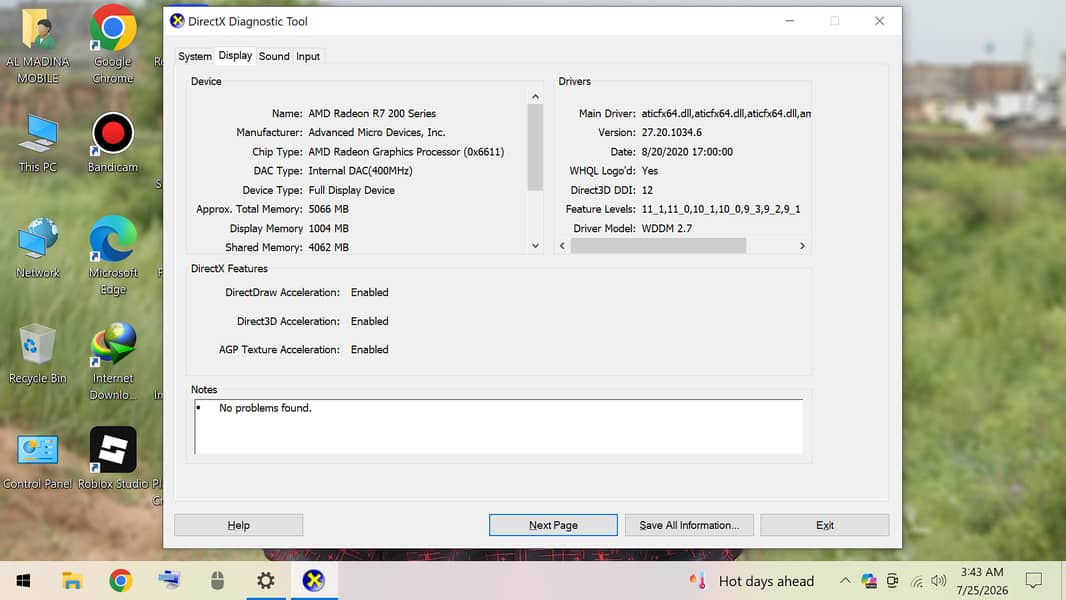1066x600 pixels.
Task: Open the mouse app in the taskbar
Action: (x=218, y=581)
